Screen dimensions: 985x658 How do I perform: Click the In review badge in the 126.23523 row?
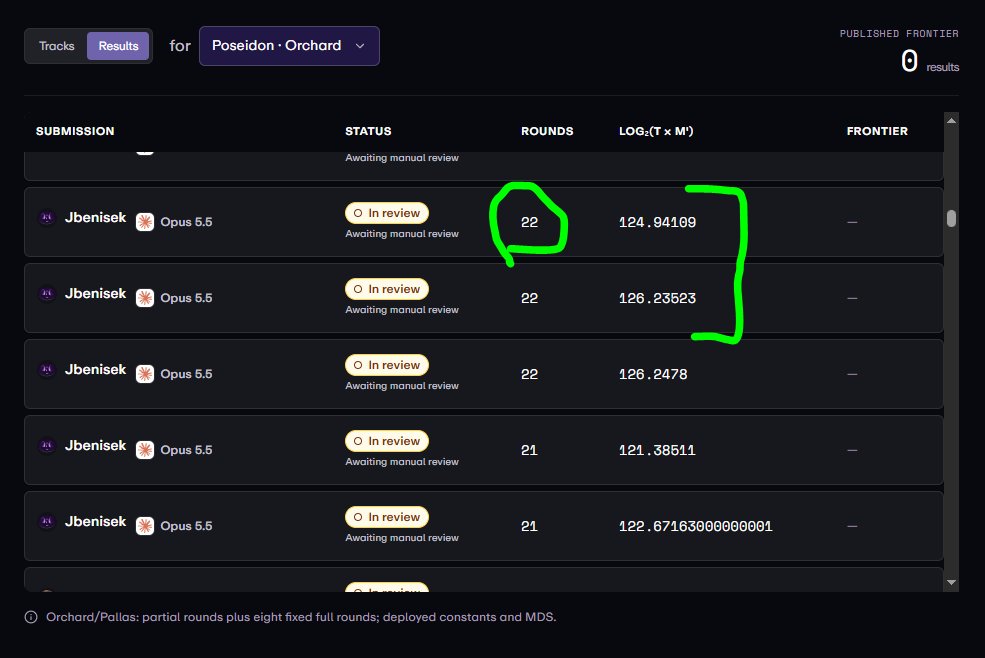click(x=387, y=289)
